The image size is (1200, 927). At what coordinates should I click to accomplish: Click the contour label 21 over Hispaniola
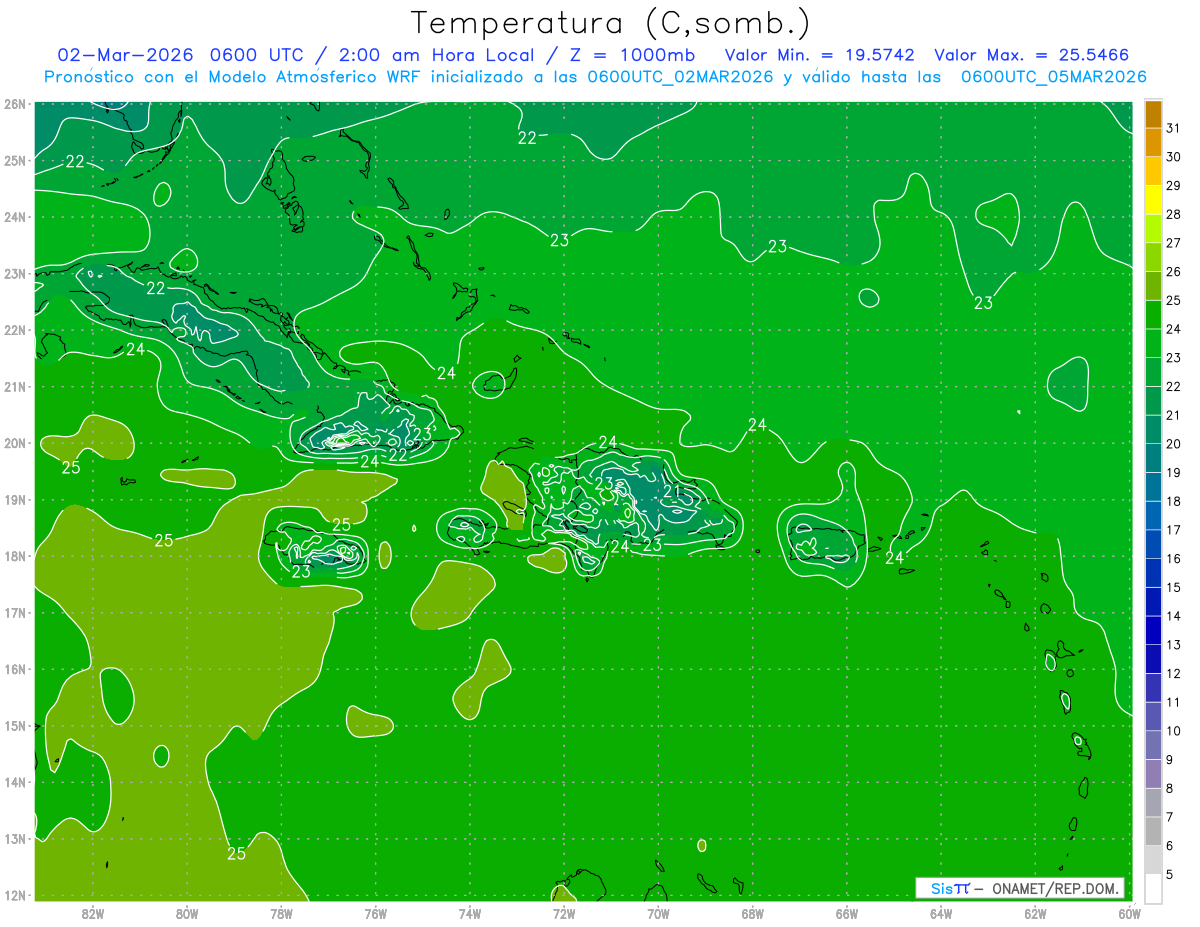672,491
